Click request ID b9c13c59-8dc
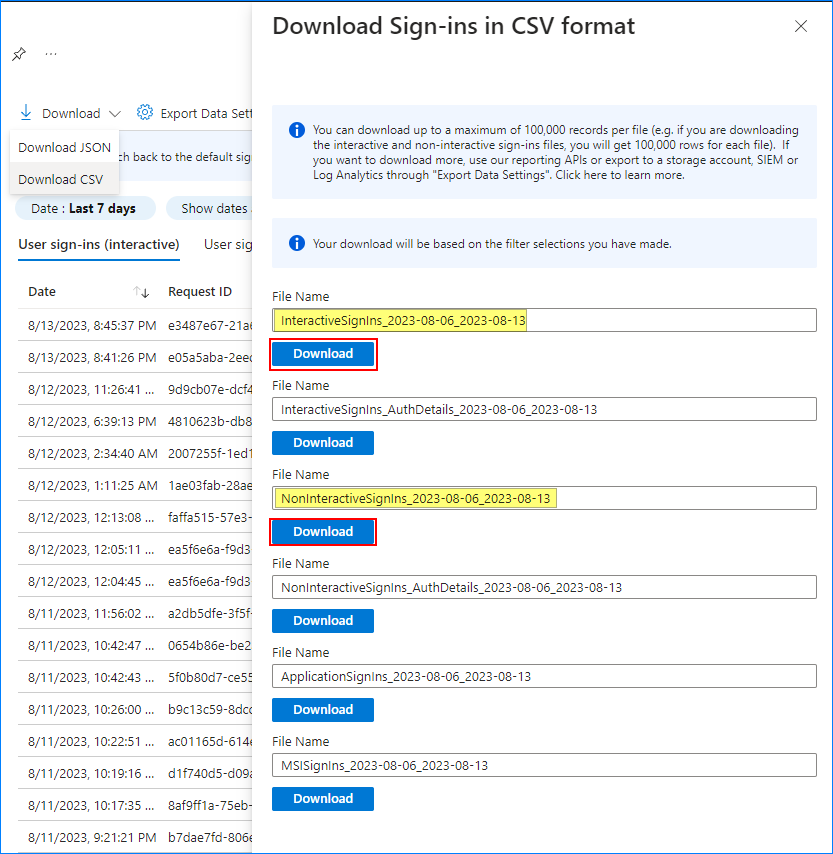This screenshot has width=833, height=854. pos(210,710)
